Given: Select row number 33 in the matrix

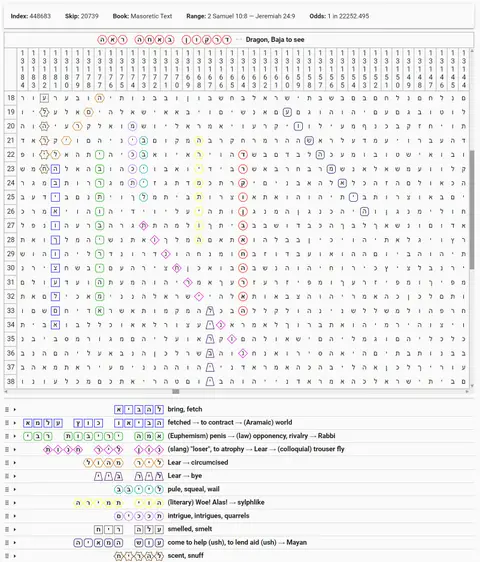Looking at the screenshot, I should click(11, 311).
